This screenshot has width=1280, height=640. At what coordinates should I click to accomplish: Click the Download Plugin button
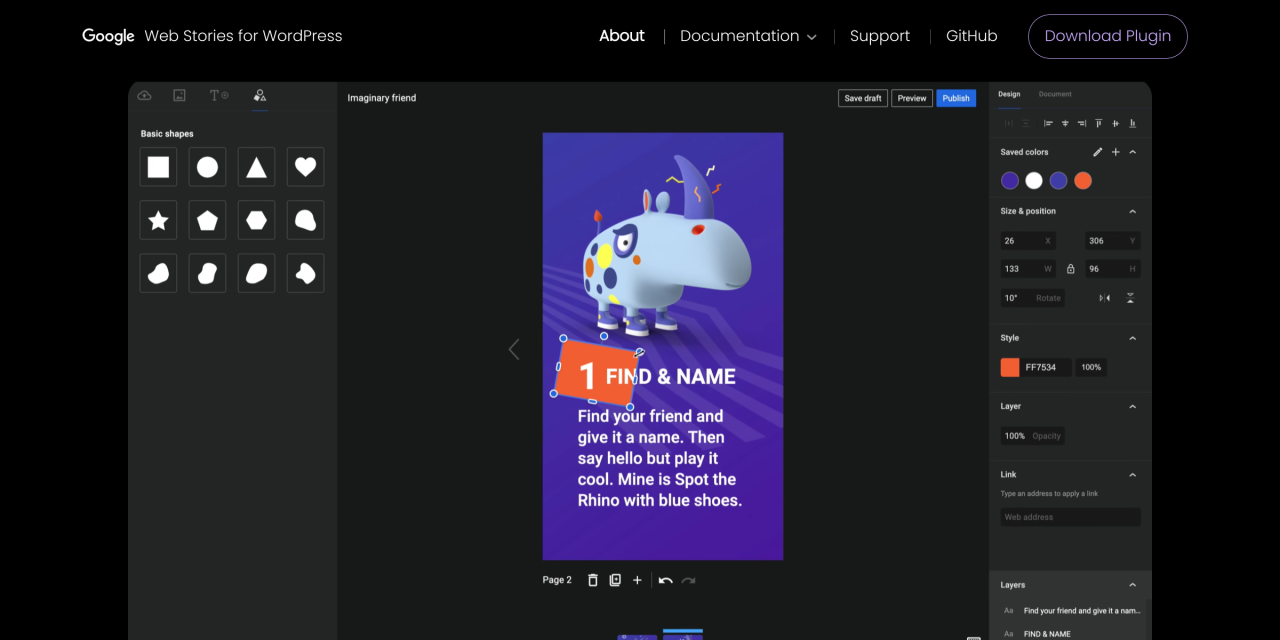1107,36
